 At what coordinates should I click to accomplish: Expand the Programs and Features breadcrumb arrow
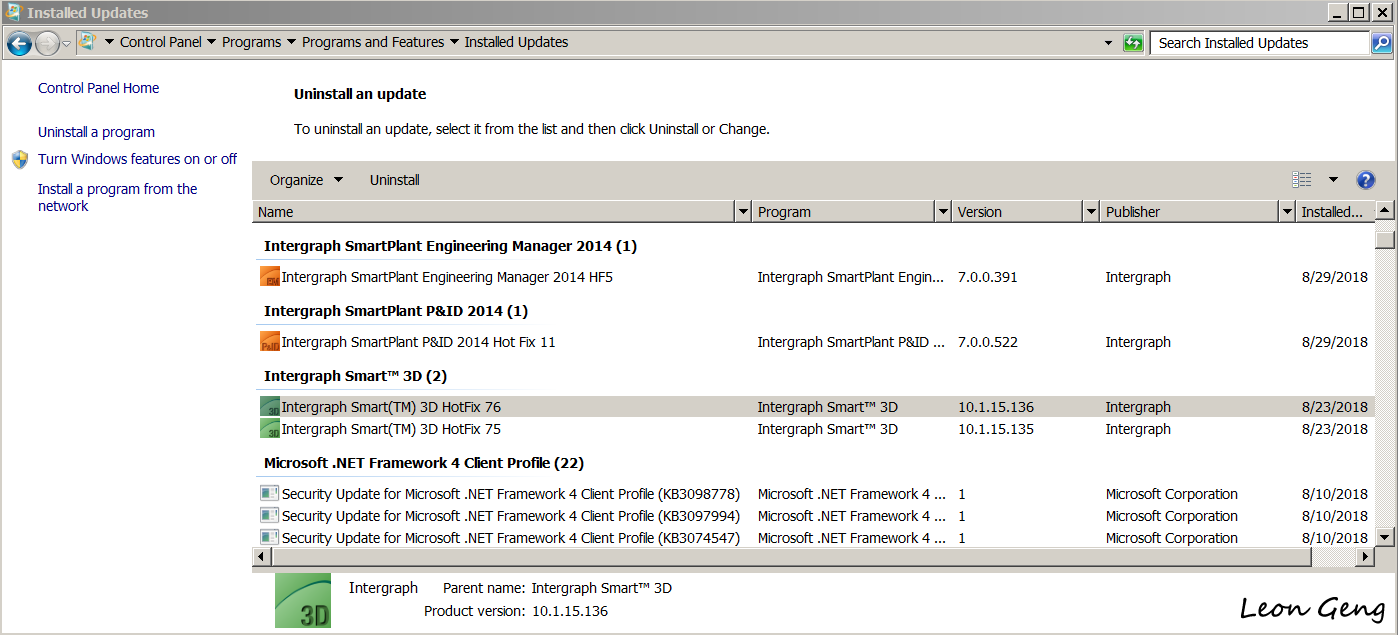pyautogui.click(x=454, y=43)
